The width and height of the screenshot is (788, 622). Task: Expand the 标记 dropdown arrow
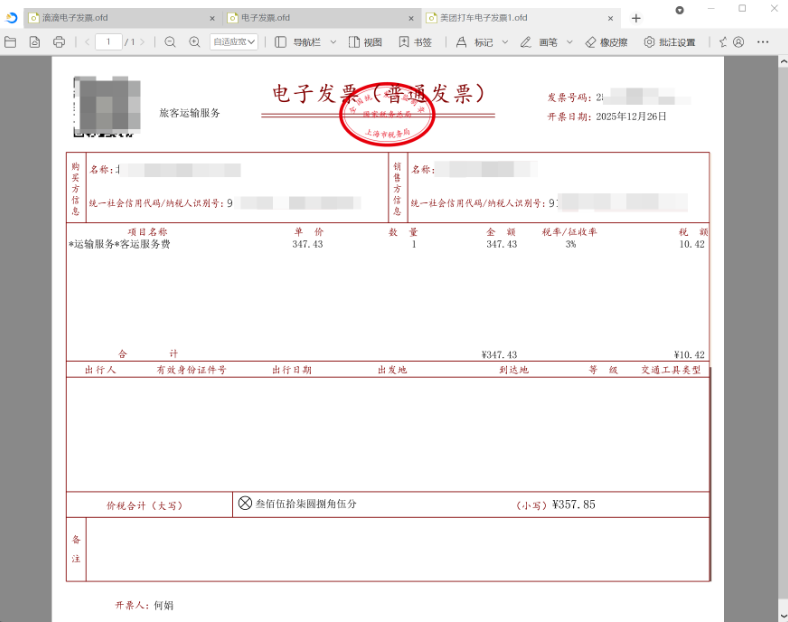(505, 42)
